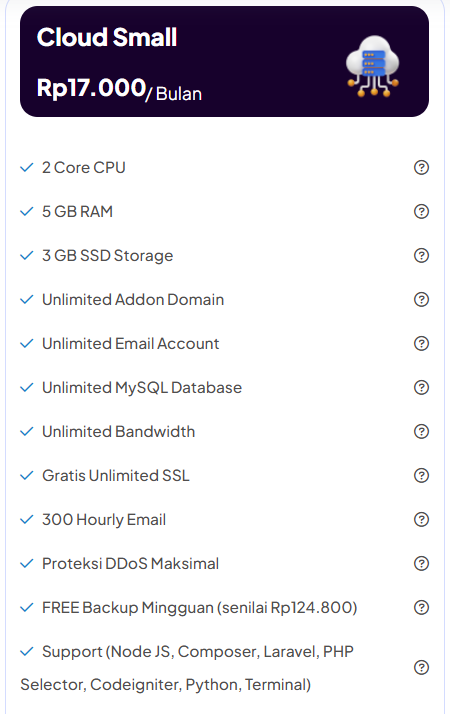Click the checkmark beside 2 Core CPU
The image size is (450, 714).
27,168
